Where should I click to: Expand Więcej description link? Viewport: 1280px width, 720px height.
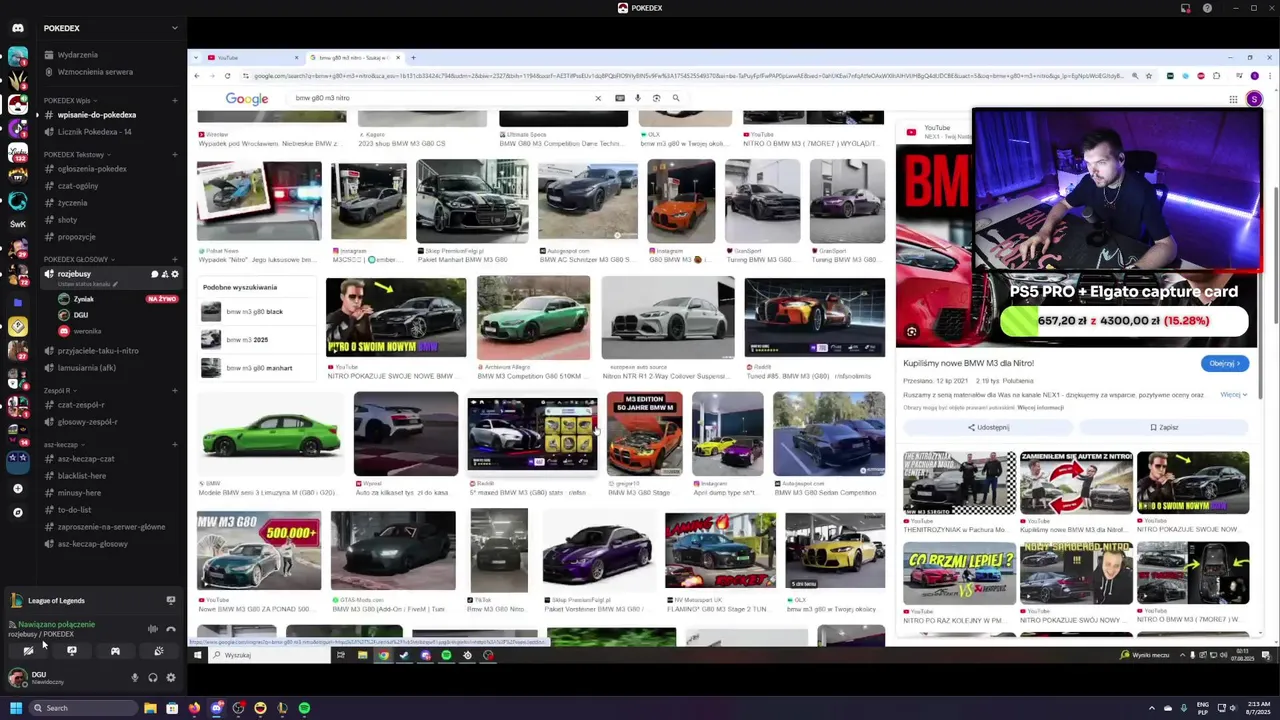pyautogui.click(x=1234, y=394)
